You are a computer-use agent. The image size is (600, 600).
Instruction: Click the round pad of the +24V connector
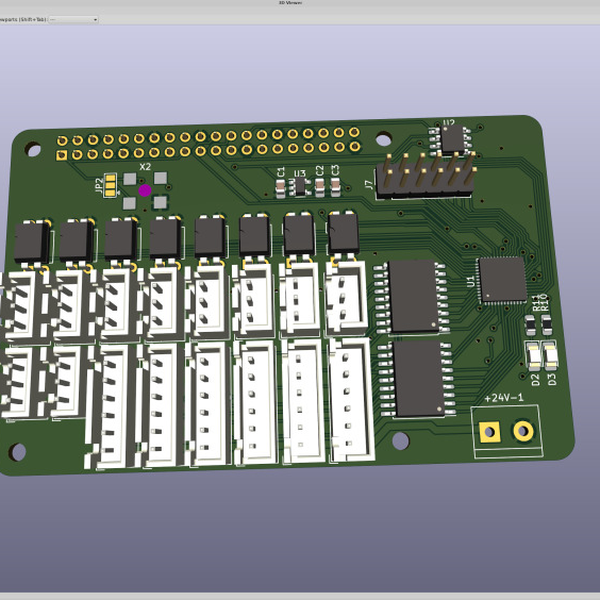pyautogui.click(x=523, y=431)
